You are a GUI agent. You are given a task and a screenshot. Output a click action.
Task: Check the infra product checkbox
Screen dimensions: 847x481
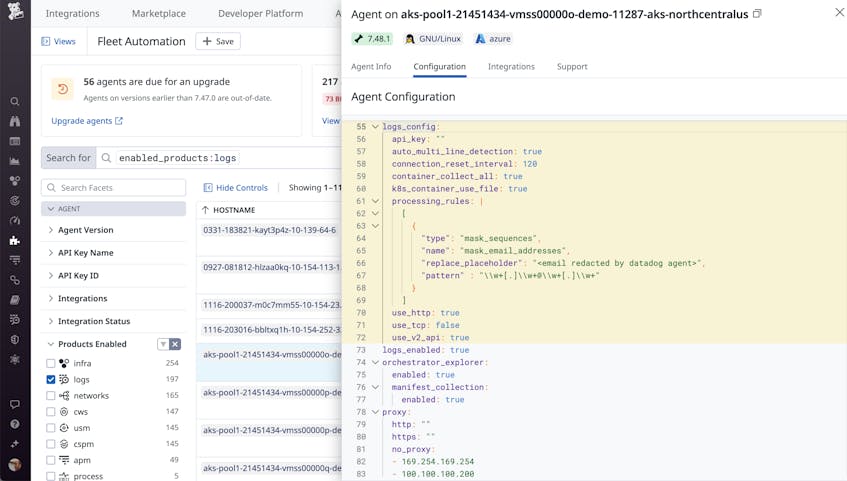pyautogui.click(x=51, y=363)
